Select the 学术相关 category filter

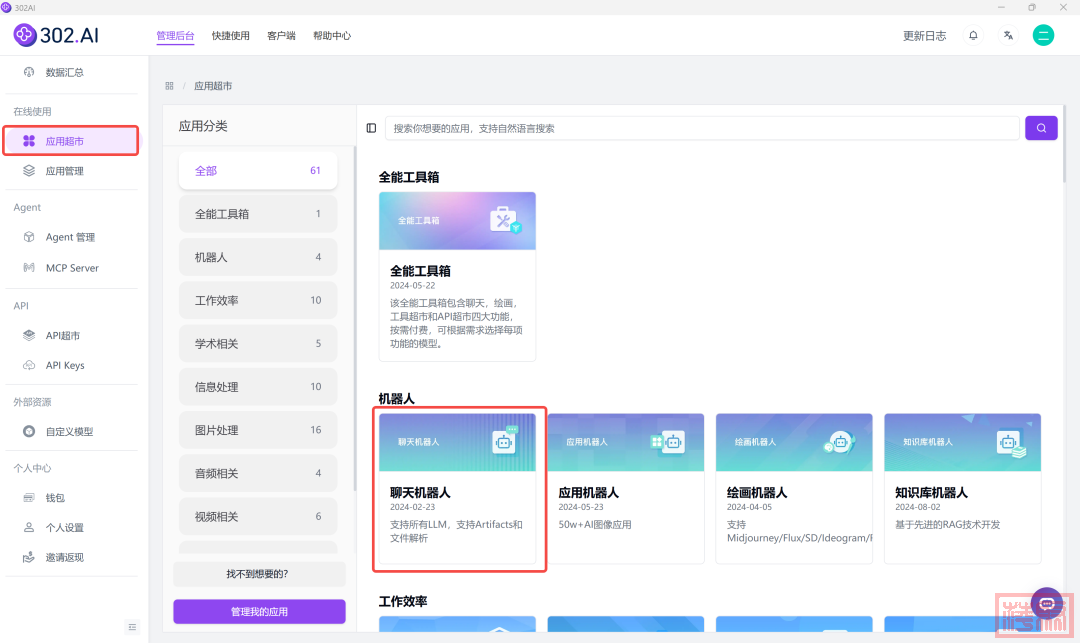click(x=258, y=344)
